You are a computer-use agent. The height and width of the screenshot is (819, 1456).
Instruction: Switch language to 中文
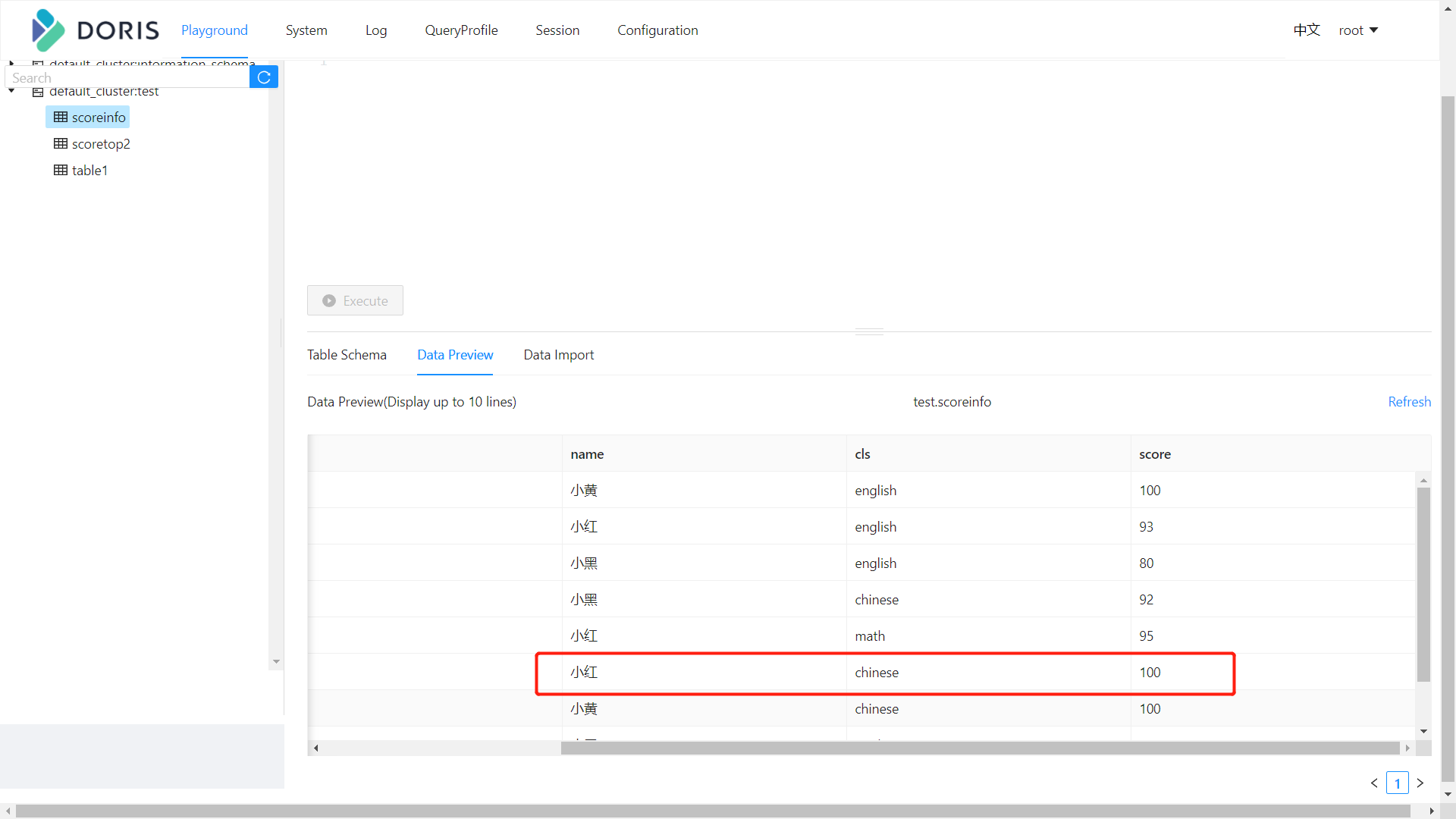(1307, 30)
